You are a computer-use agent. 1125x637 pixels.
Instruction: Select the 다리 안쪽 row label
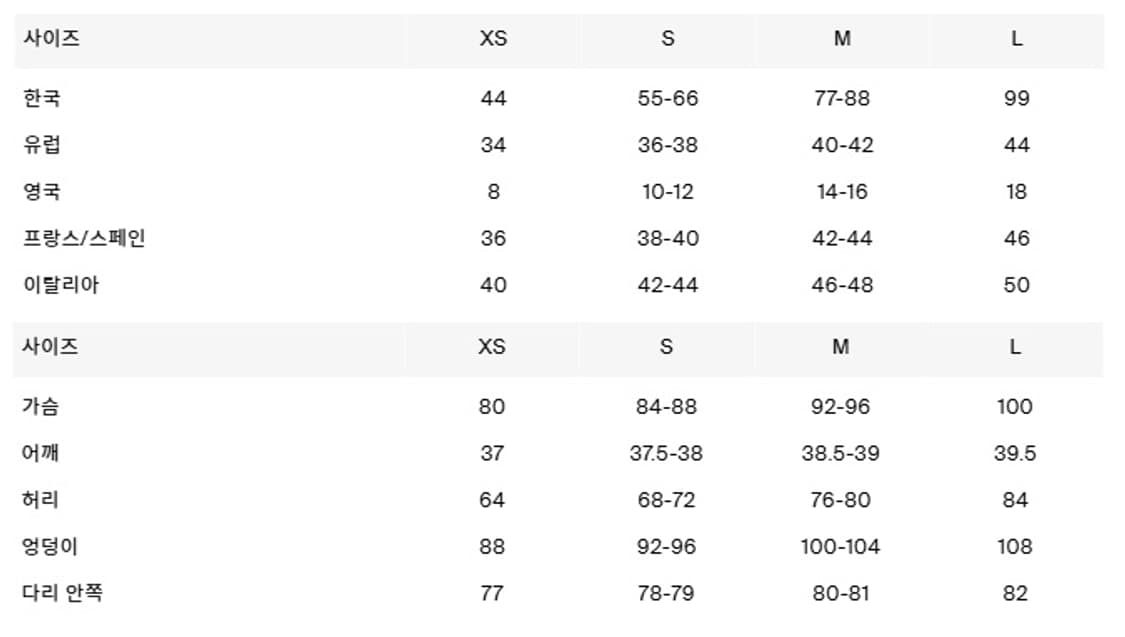[x=62, y=593]
